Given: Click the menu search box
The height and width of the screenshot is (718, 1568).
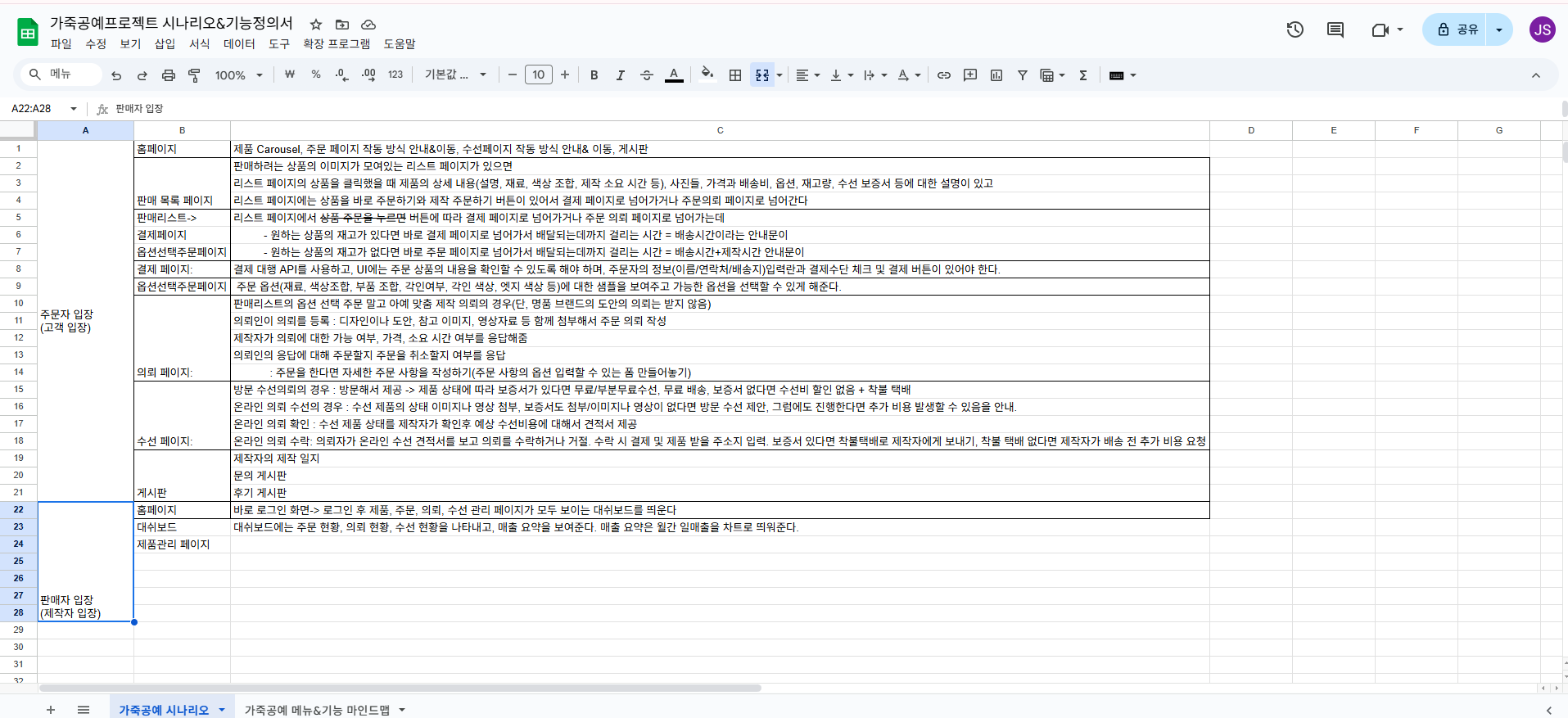Looking at the screenshot, I should 61,75.
